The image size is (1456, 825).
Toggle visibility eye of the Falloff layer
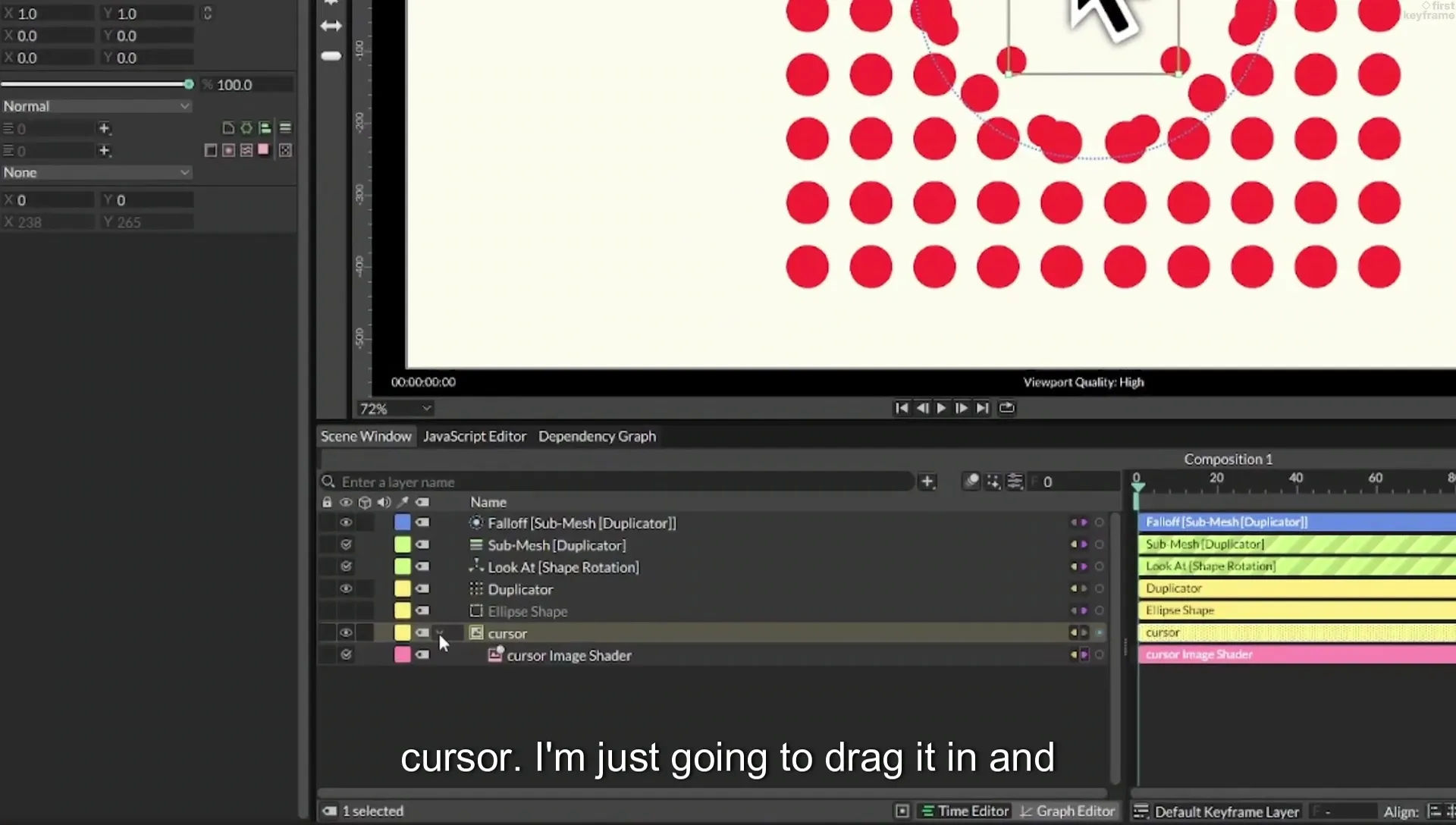[346, 522]
